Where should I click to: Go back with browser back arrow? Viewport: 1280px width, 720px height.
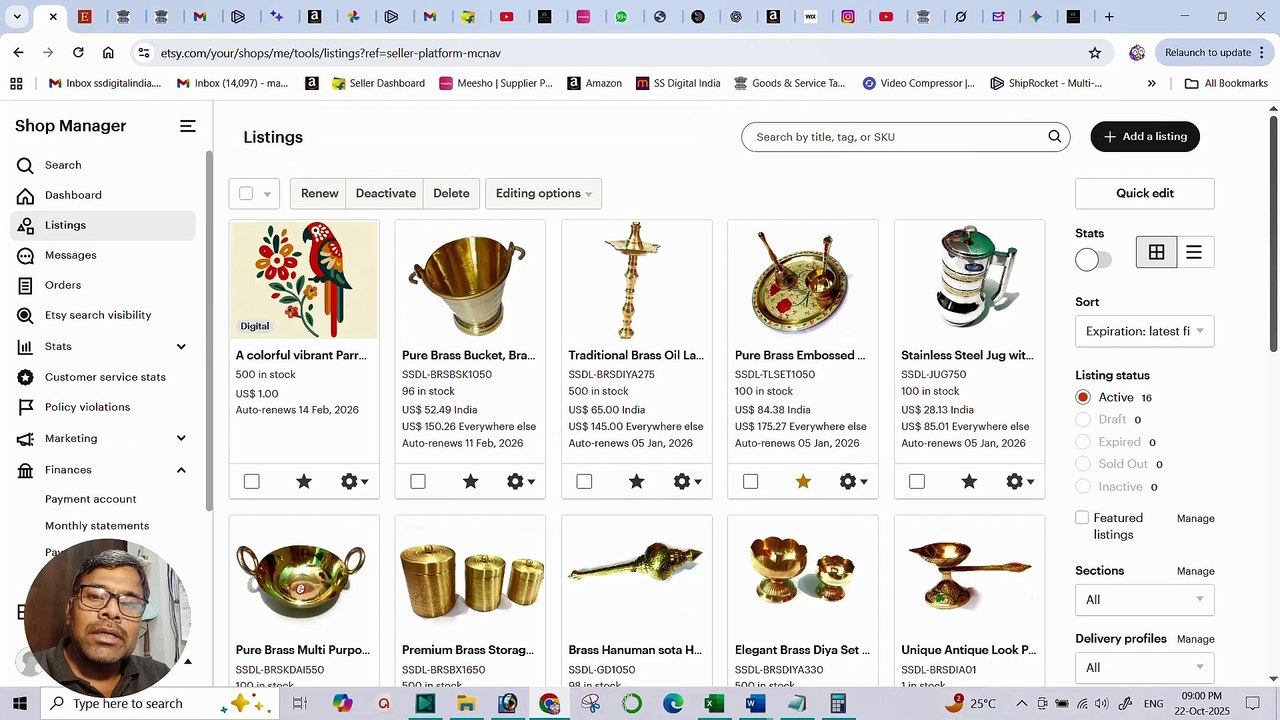click(18, 53)
